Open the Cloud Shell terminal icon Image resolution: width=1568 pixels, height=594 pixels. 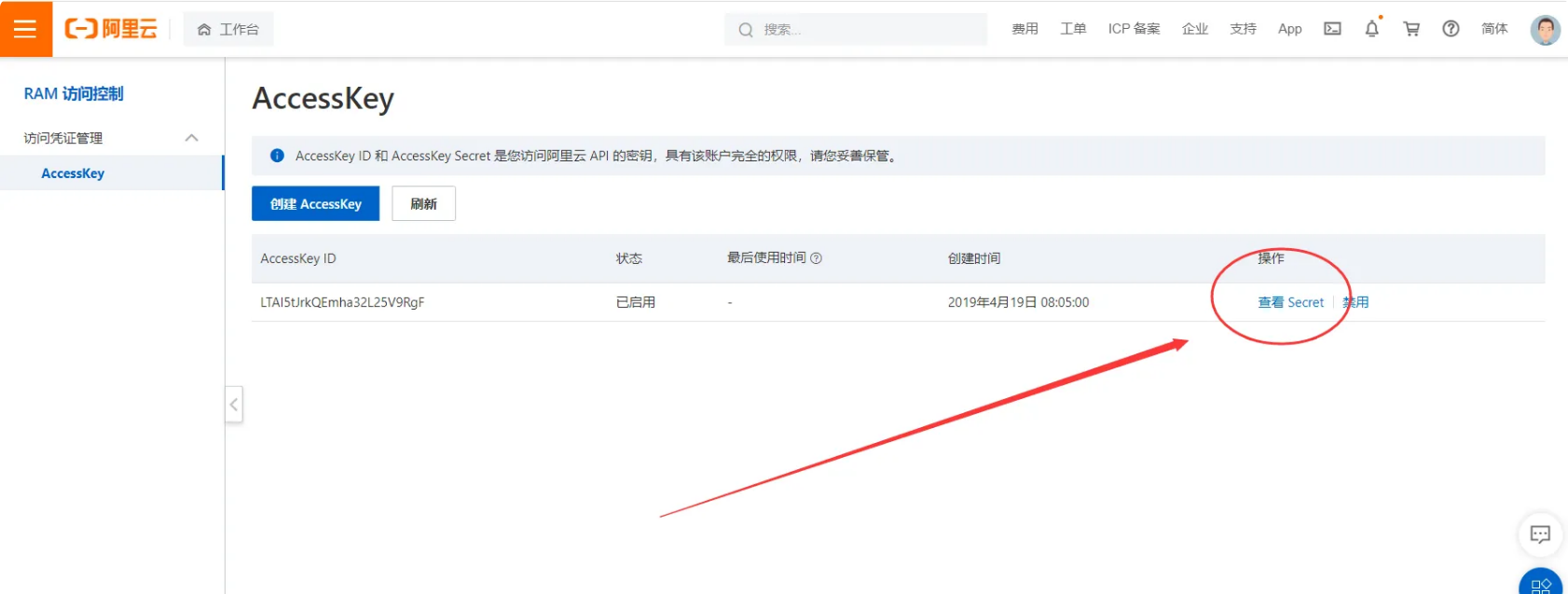[1333, 29]
